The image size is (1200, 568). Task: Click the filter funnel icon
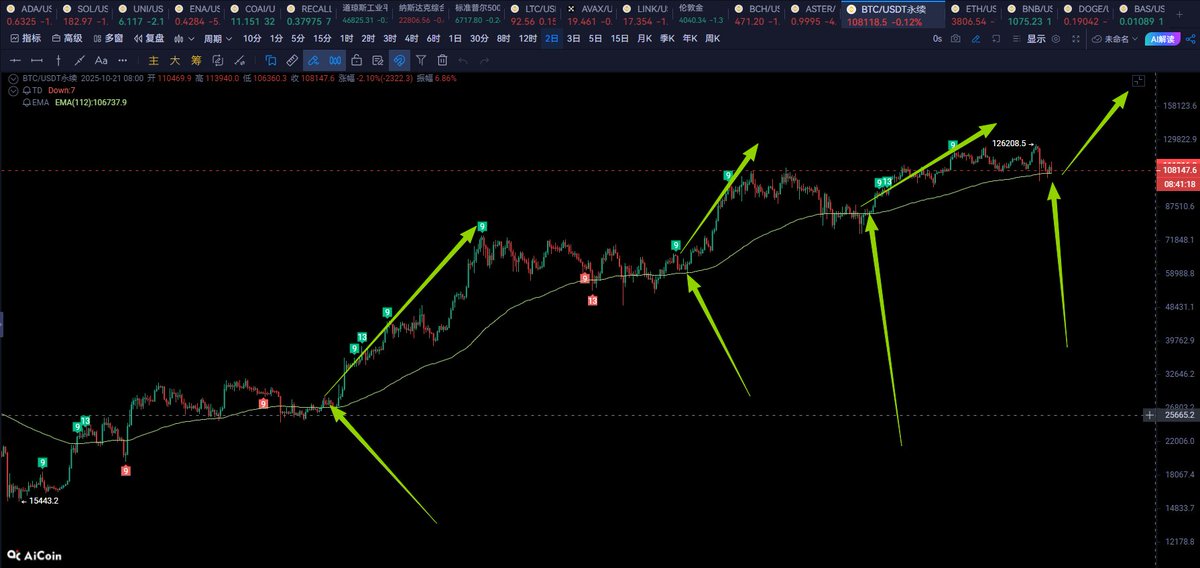pos(421,60)
